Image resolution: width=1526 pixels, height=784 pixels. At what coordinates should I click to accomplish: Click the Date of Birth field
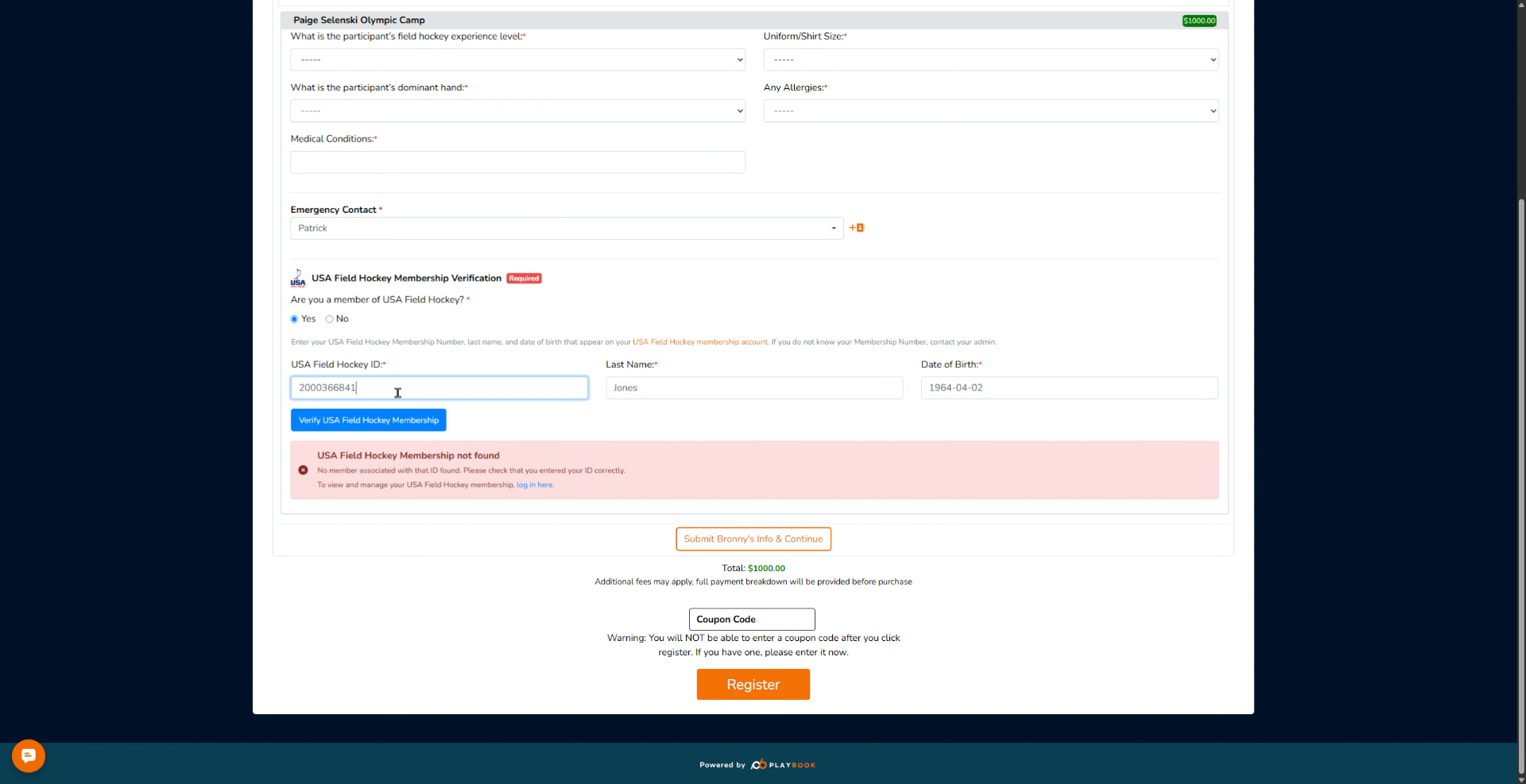coord(1069,388)
